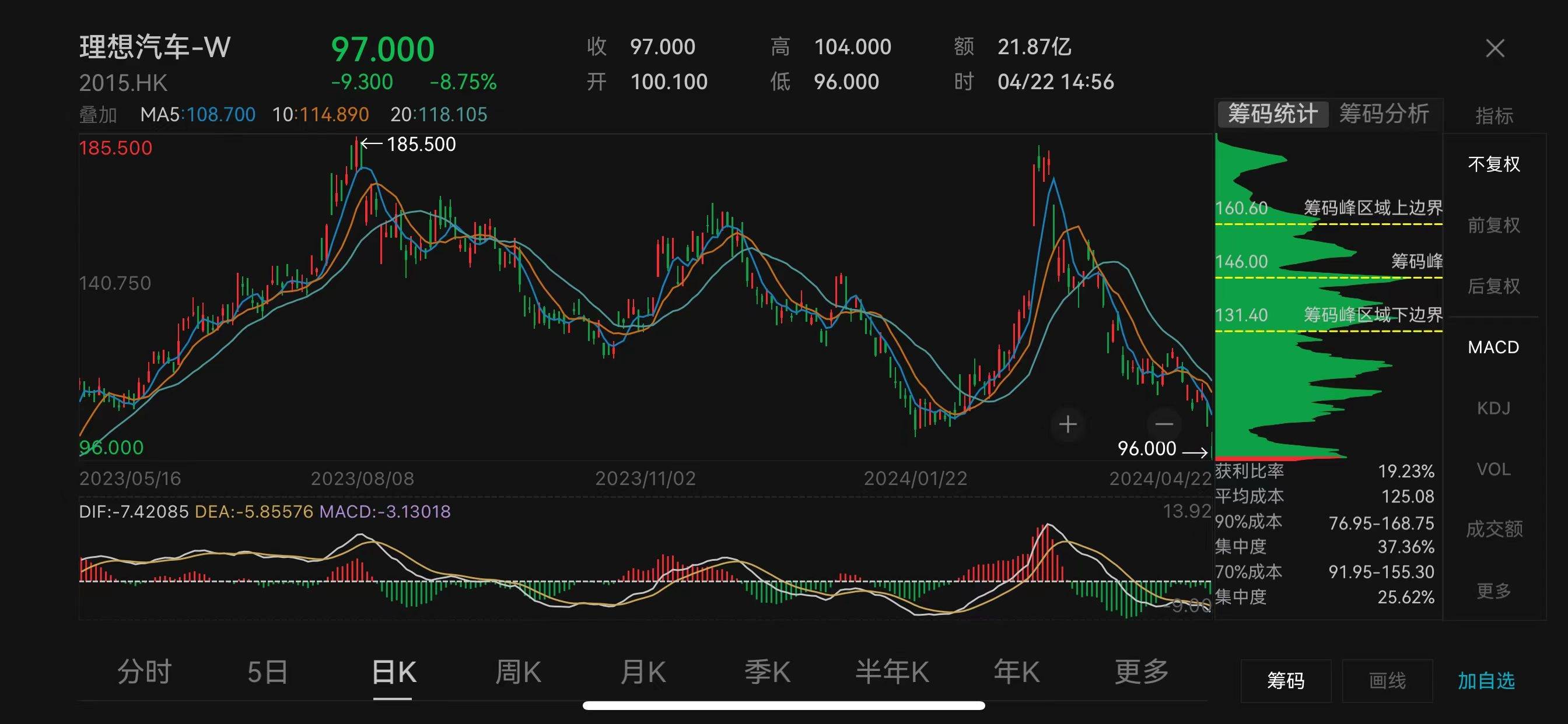The width and height of the screenshot is (1568, 724).
Task: Select the 季K quarterly candlestick tab
Action: pos(768,672)
